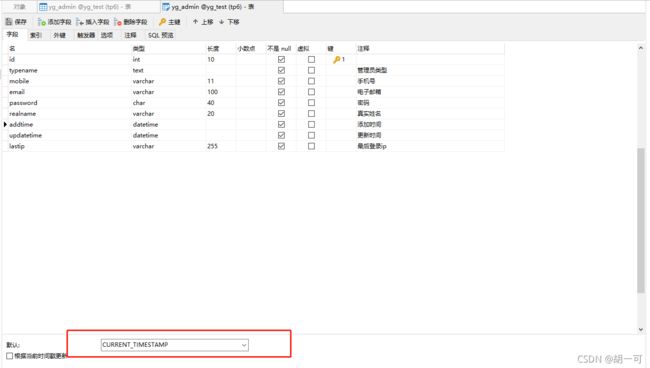Click Delete Field (删除字段) icon
The image size is (650, 368).
[118, 22]
